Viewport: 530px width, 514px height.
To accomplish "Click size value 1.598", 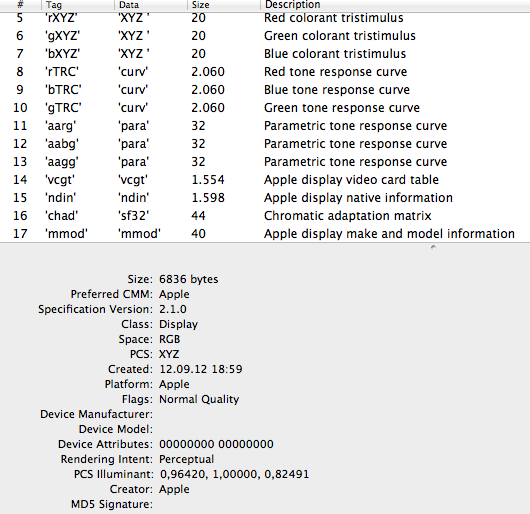I will 208,198.
